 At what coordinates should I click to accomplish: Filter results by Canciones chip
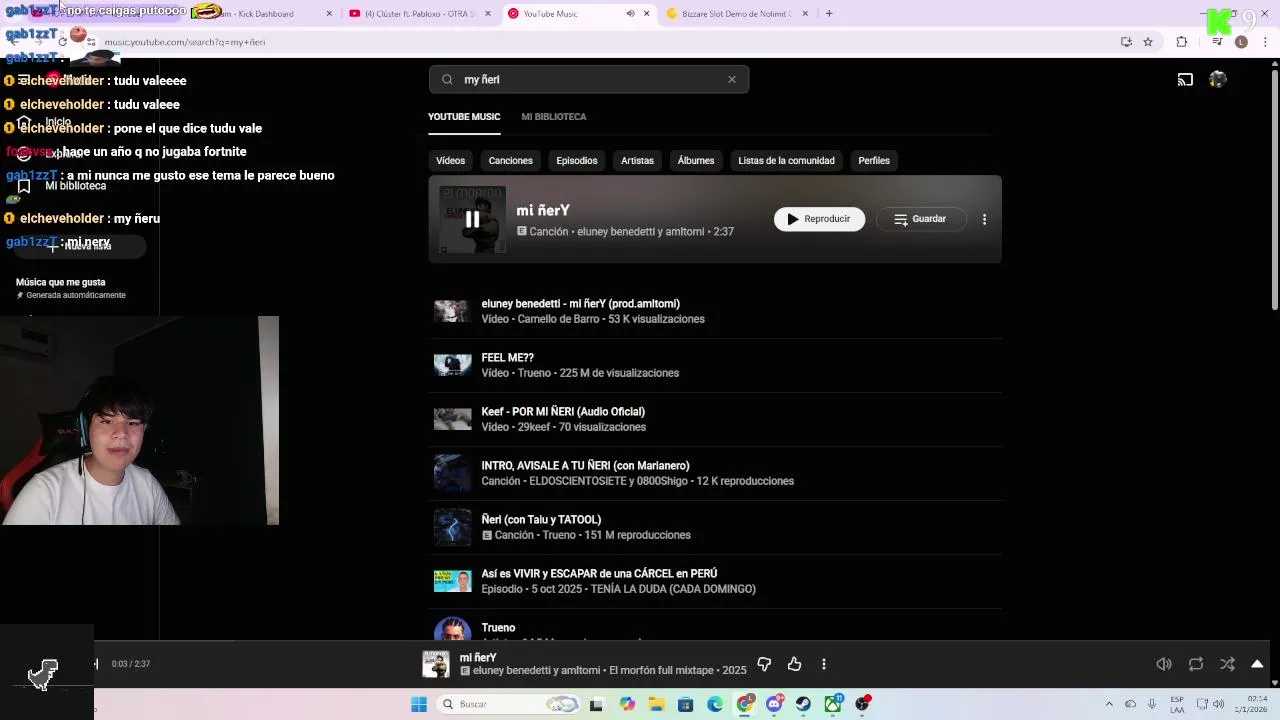click(x=510, y=160)
